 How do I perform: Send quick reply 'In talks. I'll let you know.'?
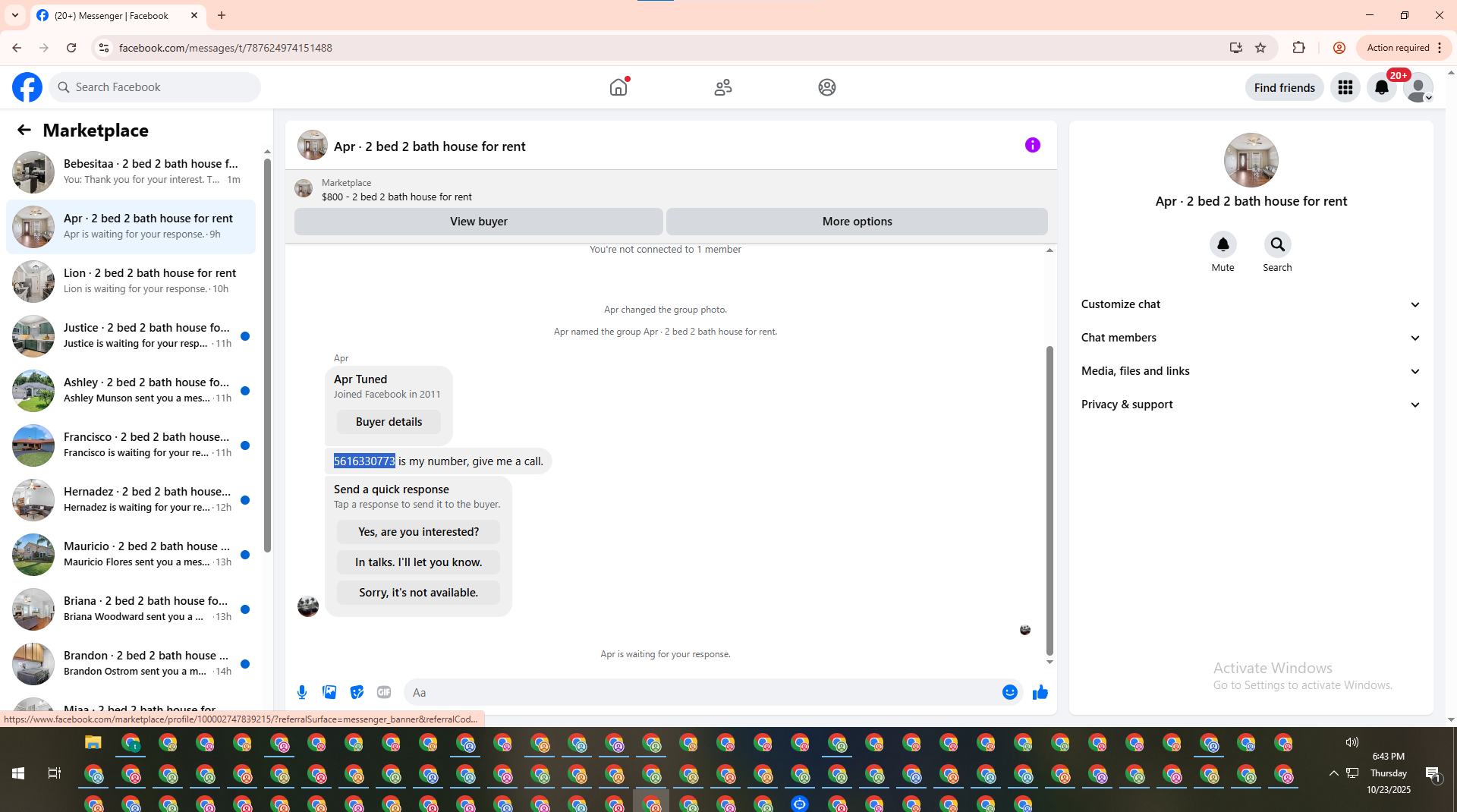point(418,562)
